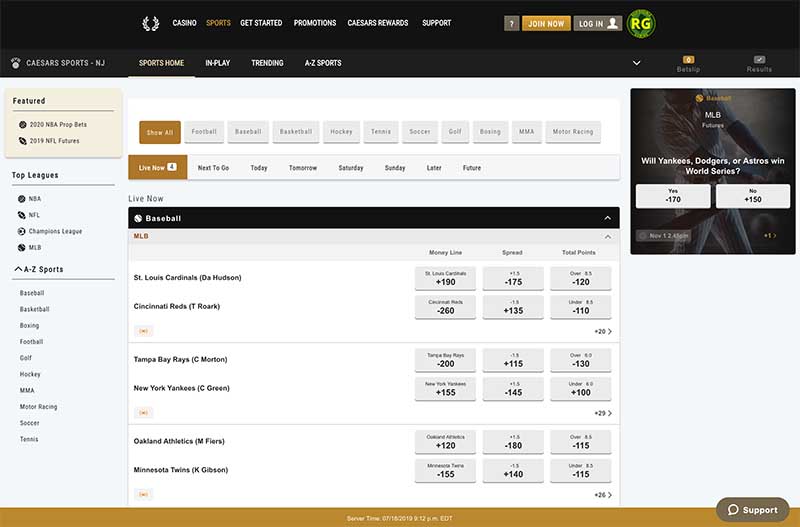800x527 pixels.
Task: Collapse the A-Z Sports sidebar list
Action: pos(18,269)
